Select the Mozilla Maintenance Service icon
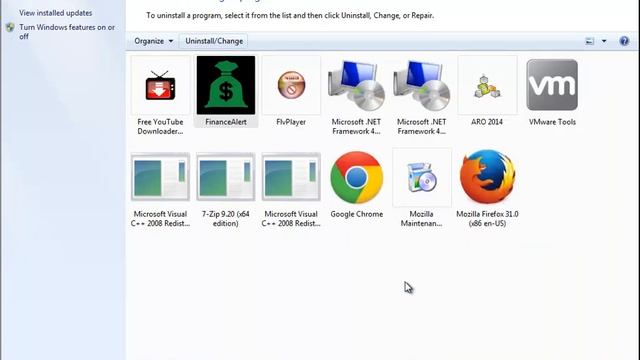The image size is (640, 360). tap(422, 178)
